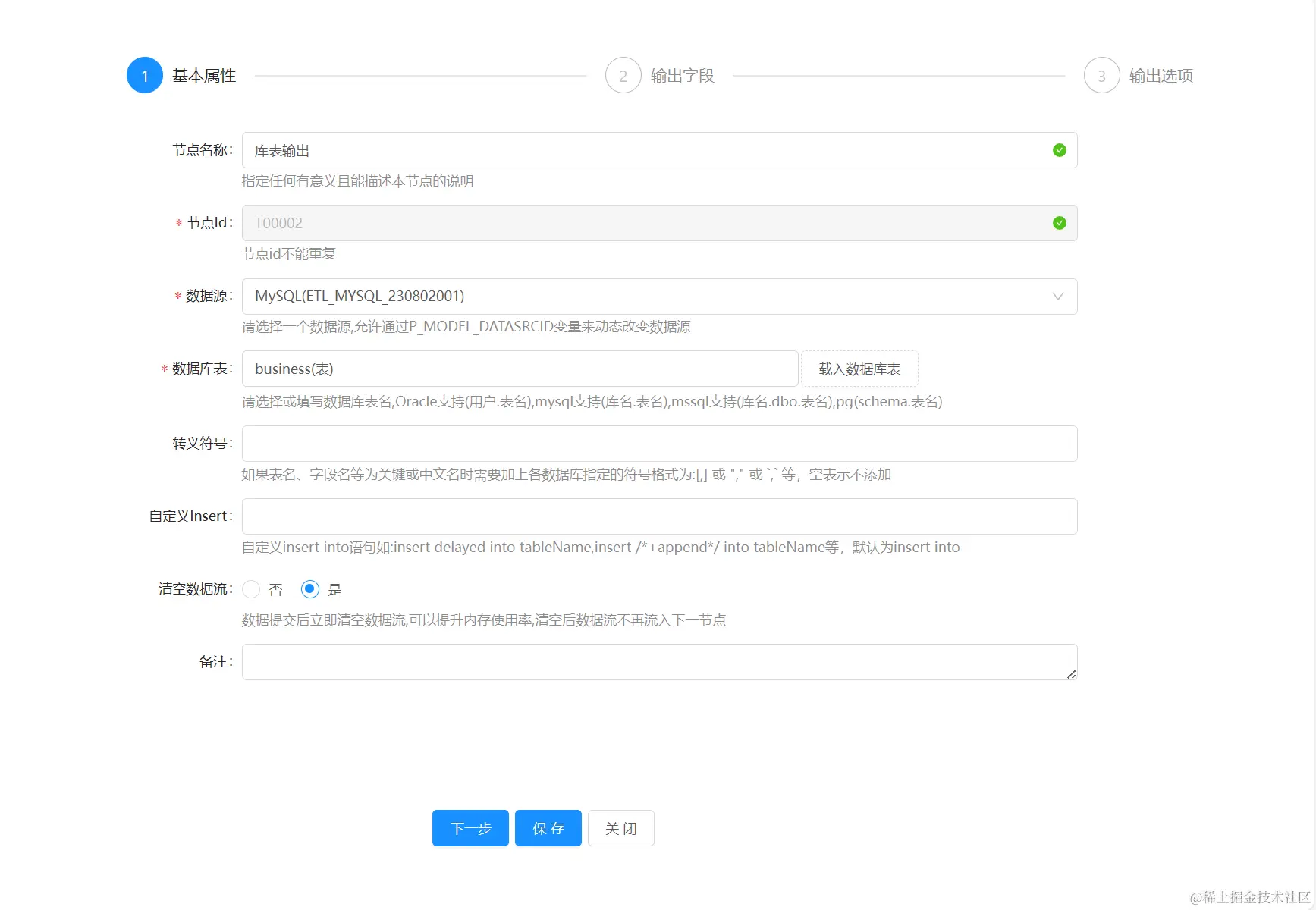Click hint text 节点id不能重复
Image resolution: width=1316 pixels, height=910 pixels.
click(289, 254)
